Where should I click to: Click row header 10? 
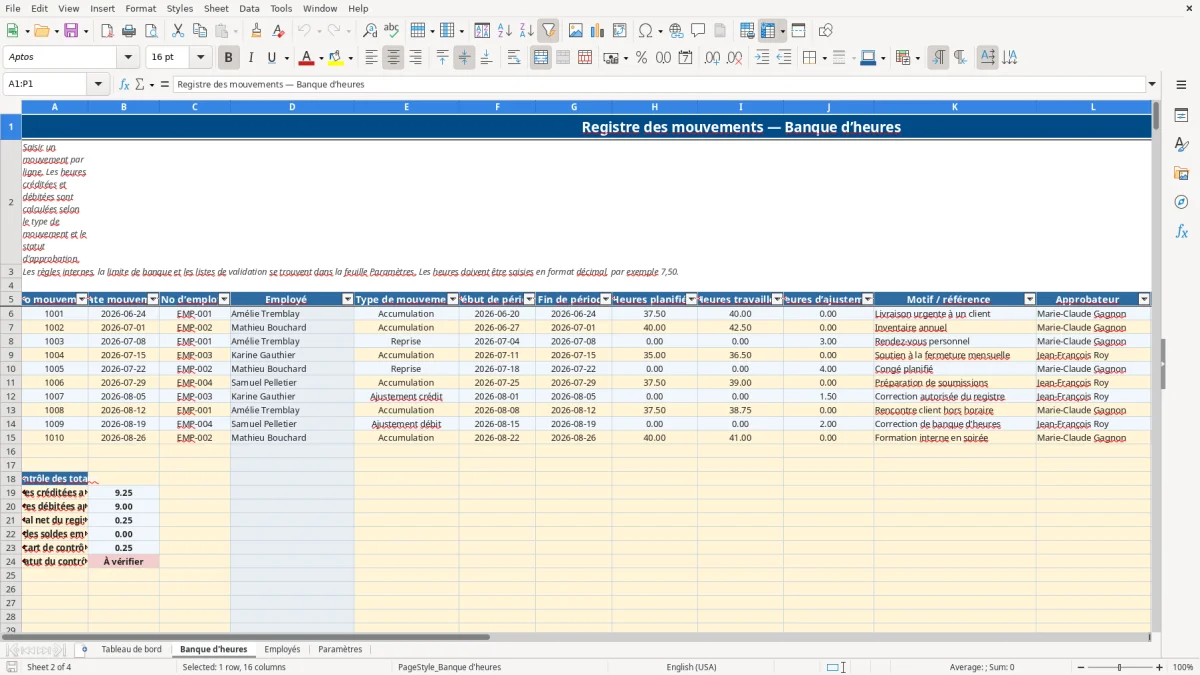[11, 369]
